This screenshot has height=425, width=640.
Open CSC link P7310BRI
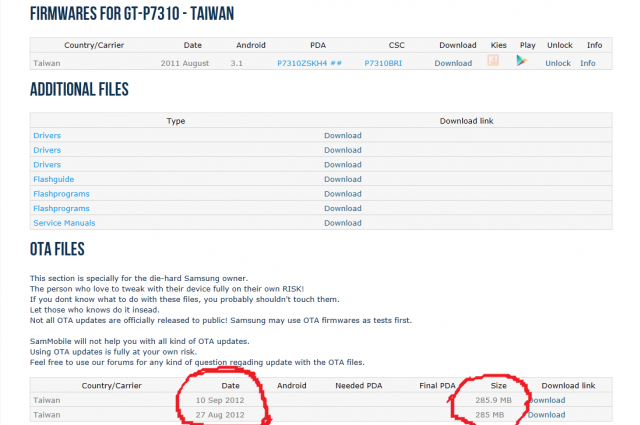pyautogui.click(x=383, y=63)
